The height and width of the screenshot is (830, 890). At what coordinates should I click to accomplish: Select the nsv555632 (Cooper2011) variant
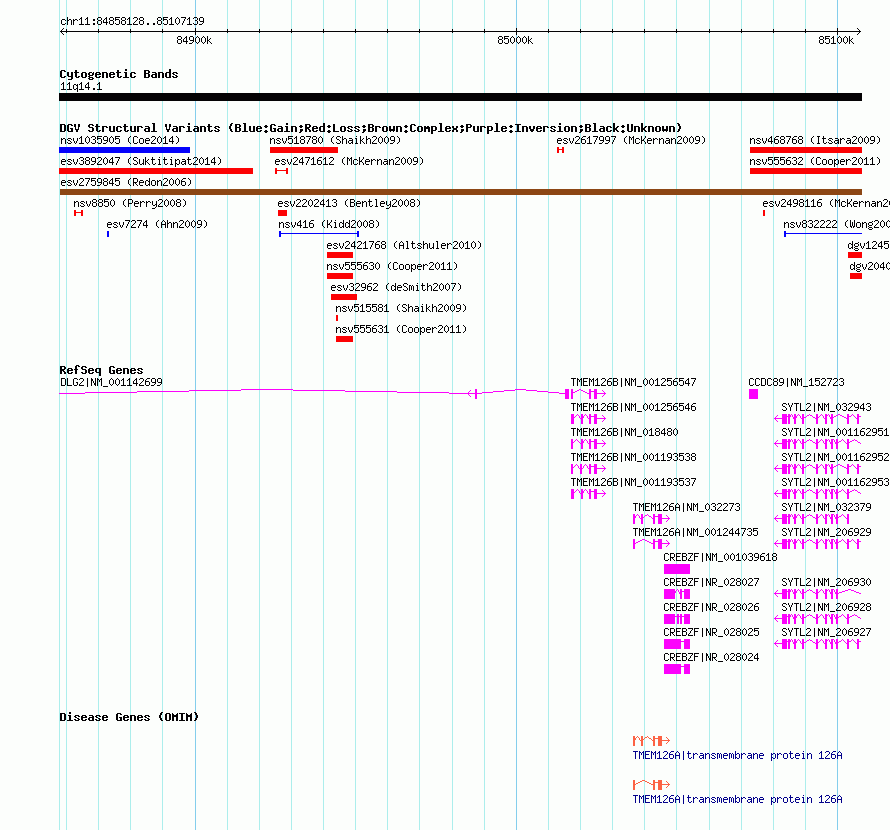[805, 171]
